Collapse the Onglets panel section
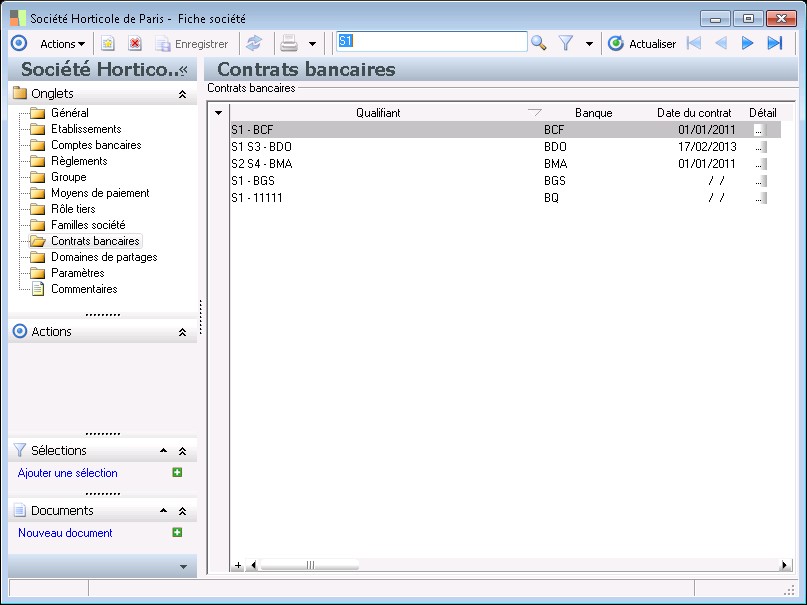The image size is (807, 605). [x=182, y=94]
